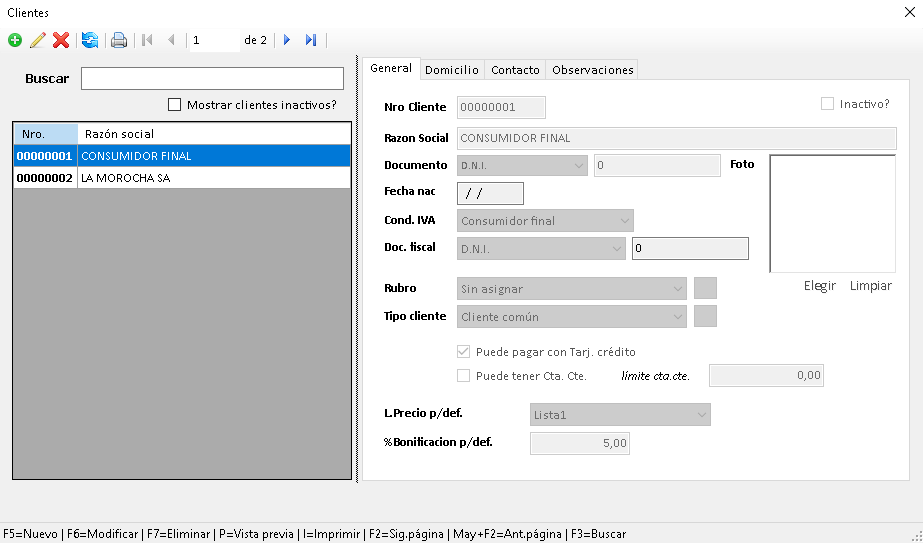
Task: Open the Observaciones tab
Action: [592, 70]
